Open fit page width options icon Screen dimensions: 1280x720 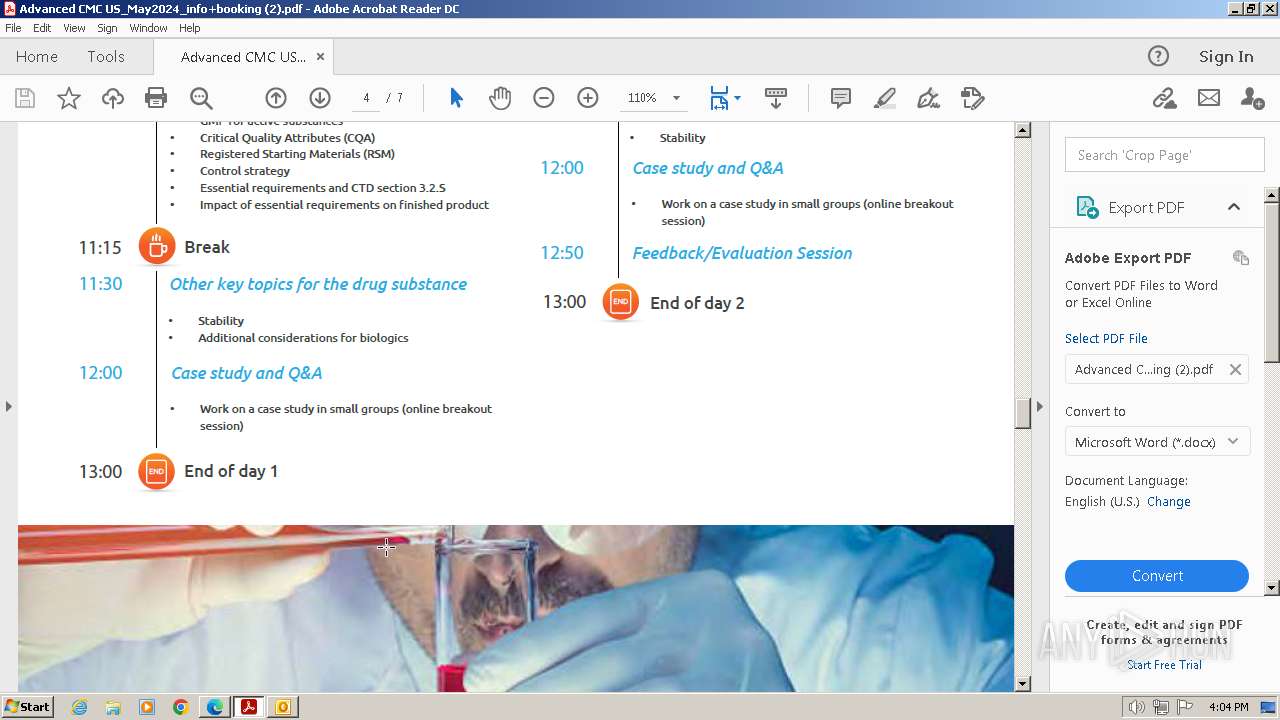pos(725,98)
